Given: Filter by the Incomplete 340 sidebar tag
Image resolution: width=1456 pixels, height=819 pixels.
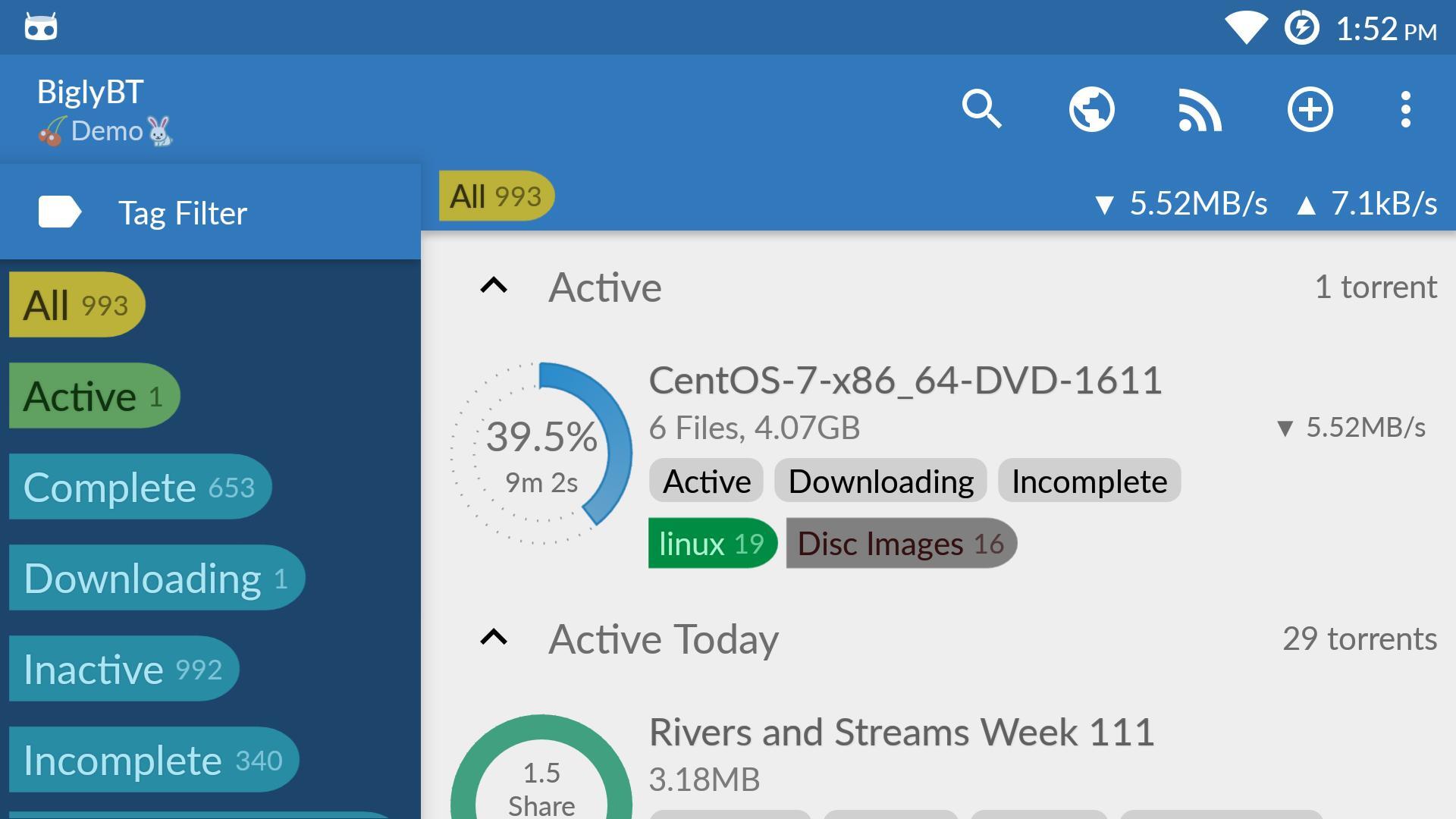Looking at the screenshot, I should tap(154, 760).
